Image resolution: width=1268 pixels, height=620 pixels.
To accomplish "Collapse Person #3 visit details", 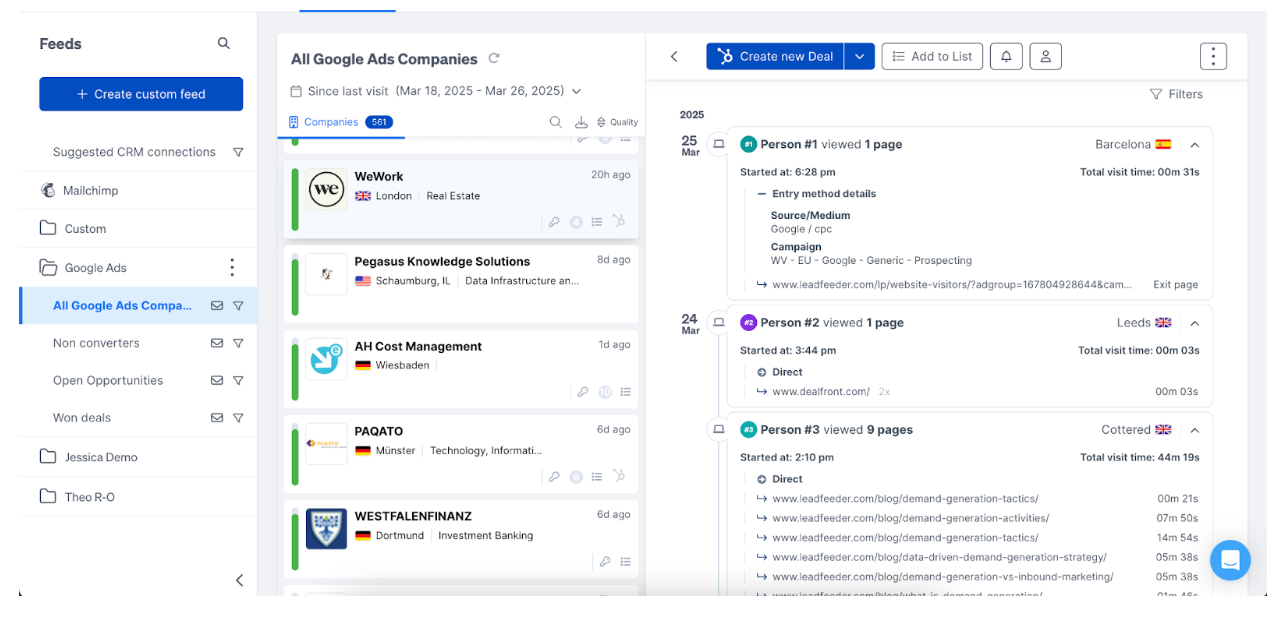I will click(x=1194, y=429).
